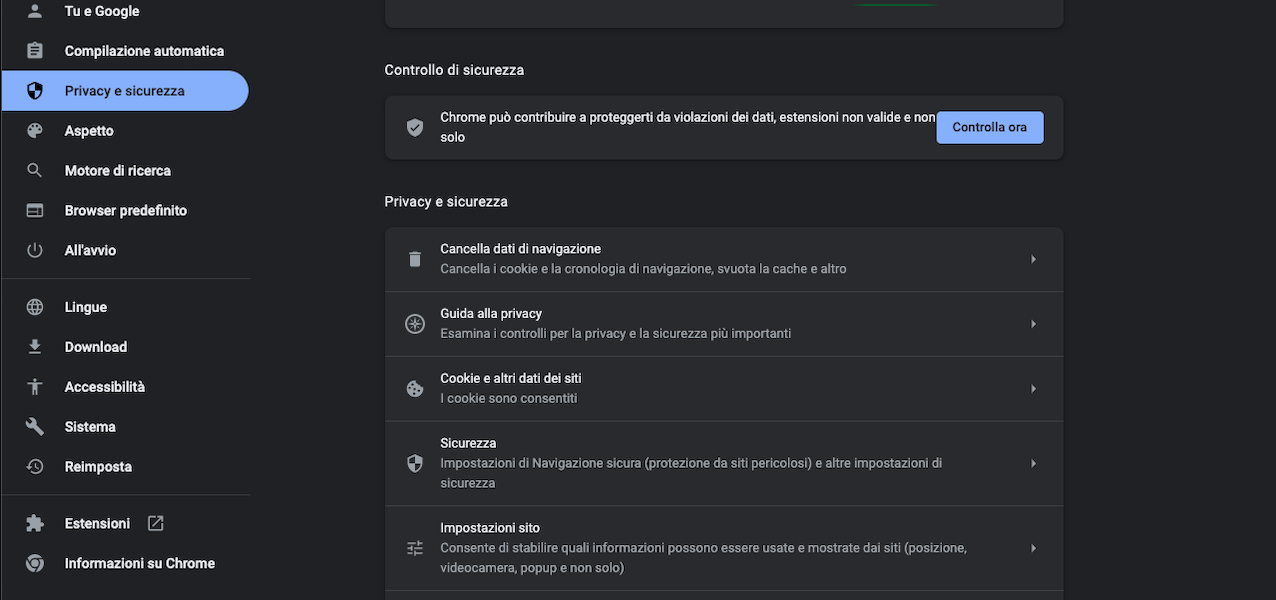
Task: Expand the Guida alla privacy arrow
Action: (1033, 324)
